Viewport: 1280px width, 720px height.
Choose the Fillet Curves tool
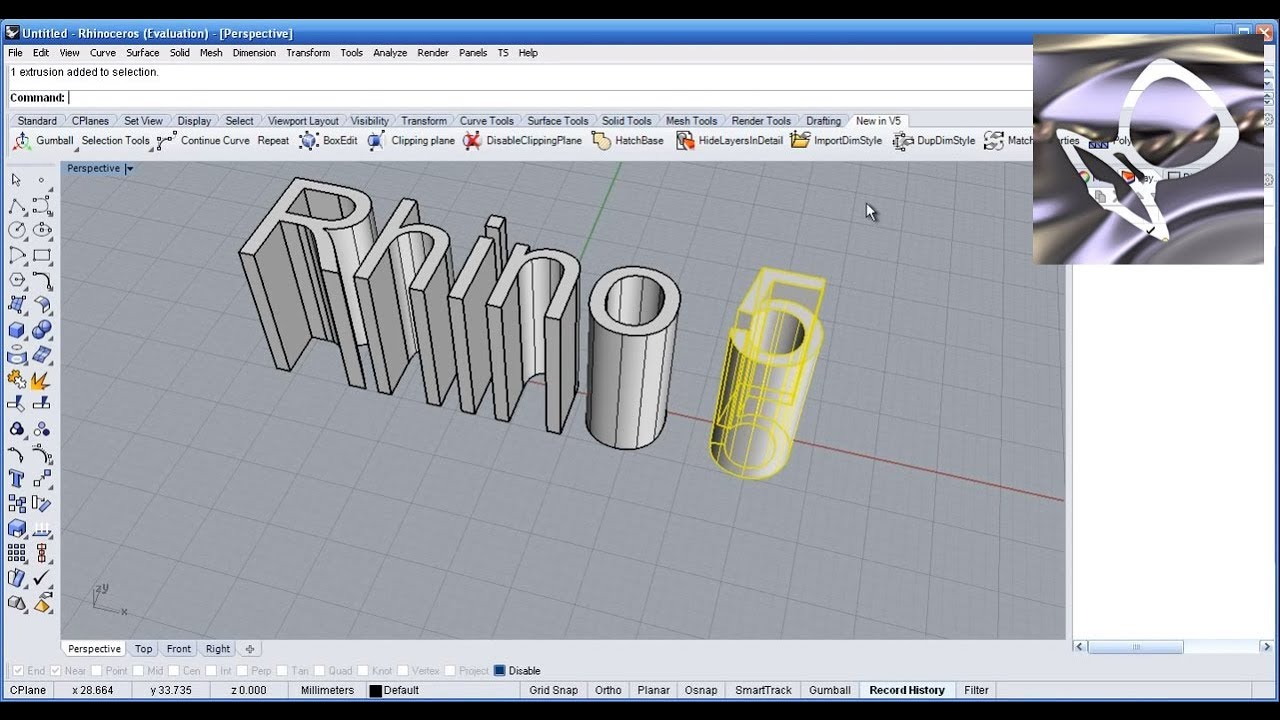point(41,280)
